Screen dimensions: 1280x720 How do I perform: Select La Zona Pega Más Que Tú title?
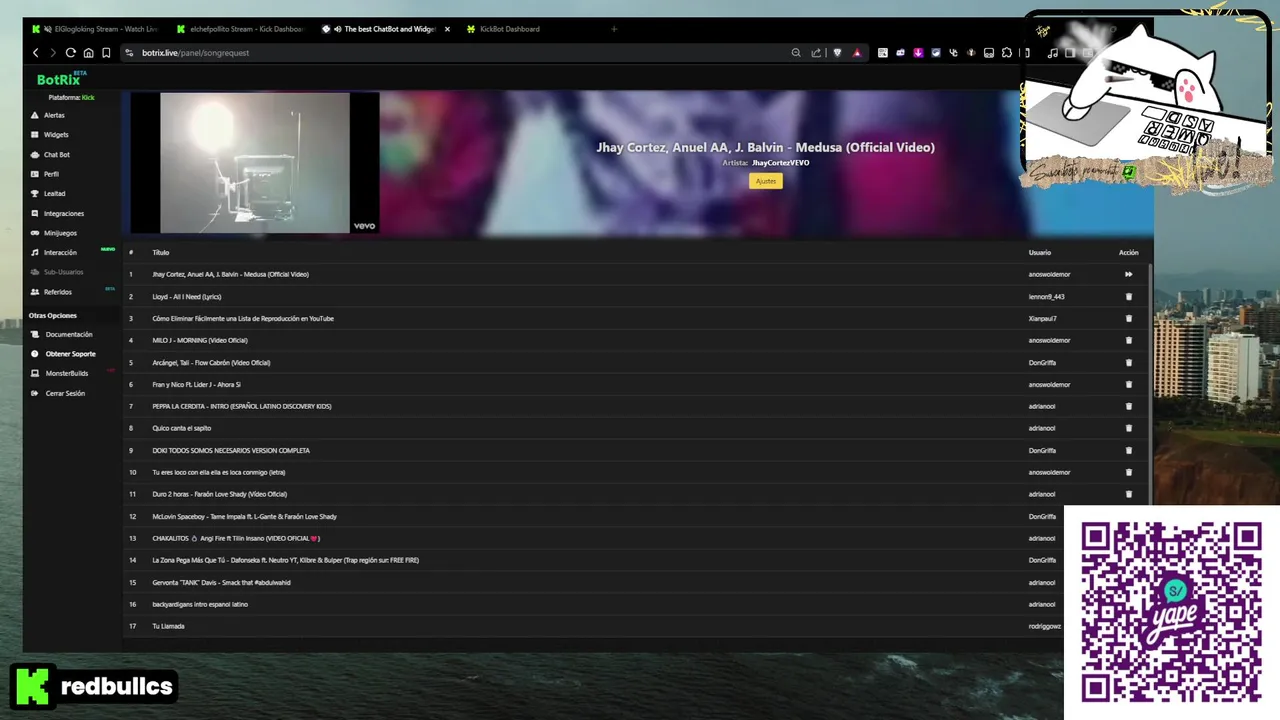tap(285, 560)
